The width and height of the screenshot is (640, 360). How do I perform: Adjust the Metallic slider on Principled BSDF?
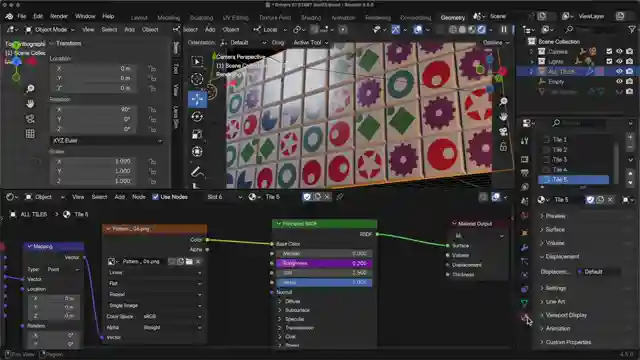324,254
